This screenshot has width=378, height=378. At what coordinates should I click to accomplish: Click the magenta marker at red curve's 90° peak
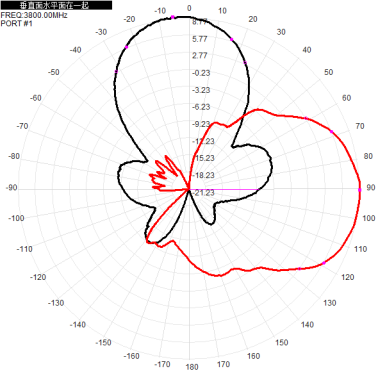(x=360, y=190)
